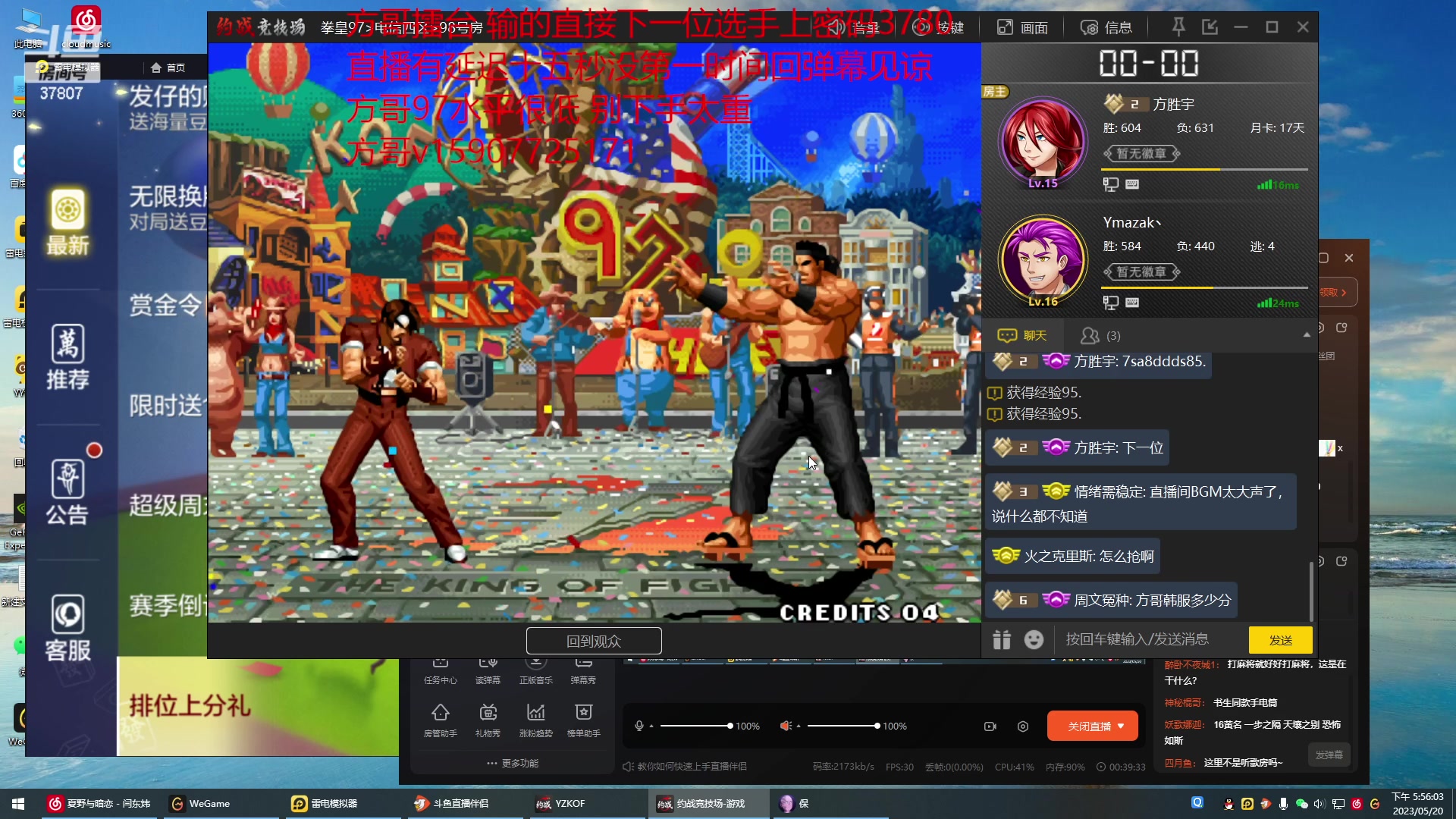Open cloudmusic desktop shortcut
Viewport: 1456px width, 819px height.
[x=86, y=27]
